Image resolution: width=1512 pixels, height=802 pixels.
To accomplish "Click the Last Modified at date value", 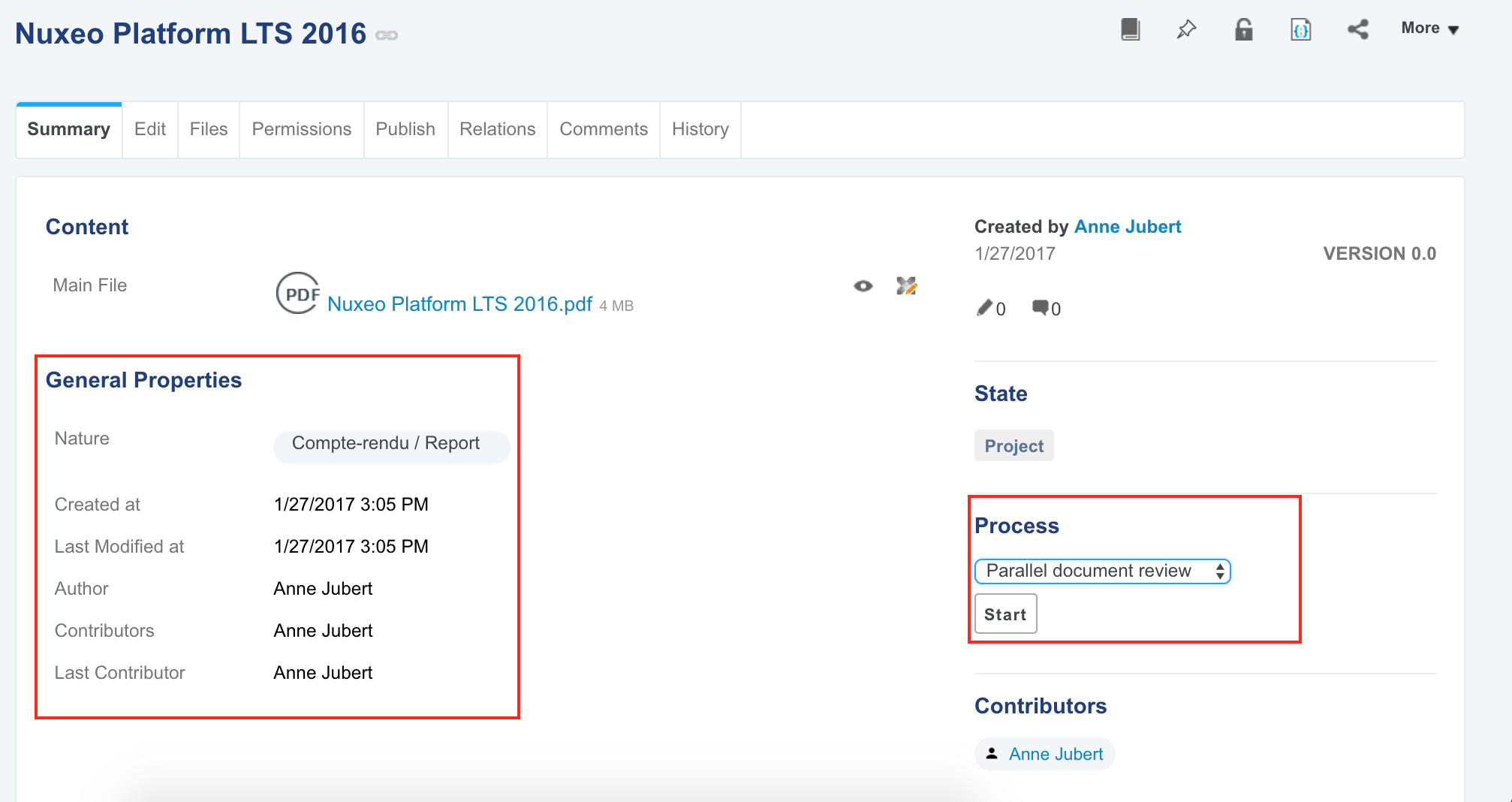I will [x=351, y=547].
